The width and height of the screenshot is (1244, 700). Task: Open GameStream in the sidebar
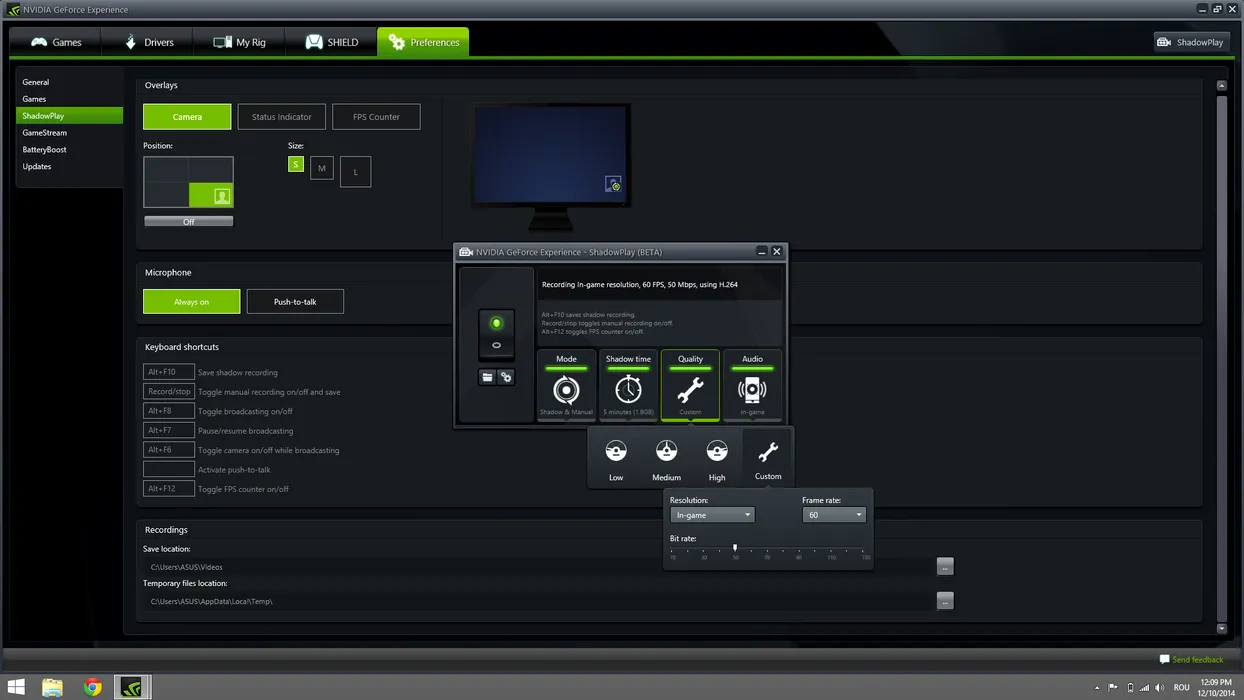coord(45,133)
